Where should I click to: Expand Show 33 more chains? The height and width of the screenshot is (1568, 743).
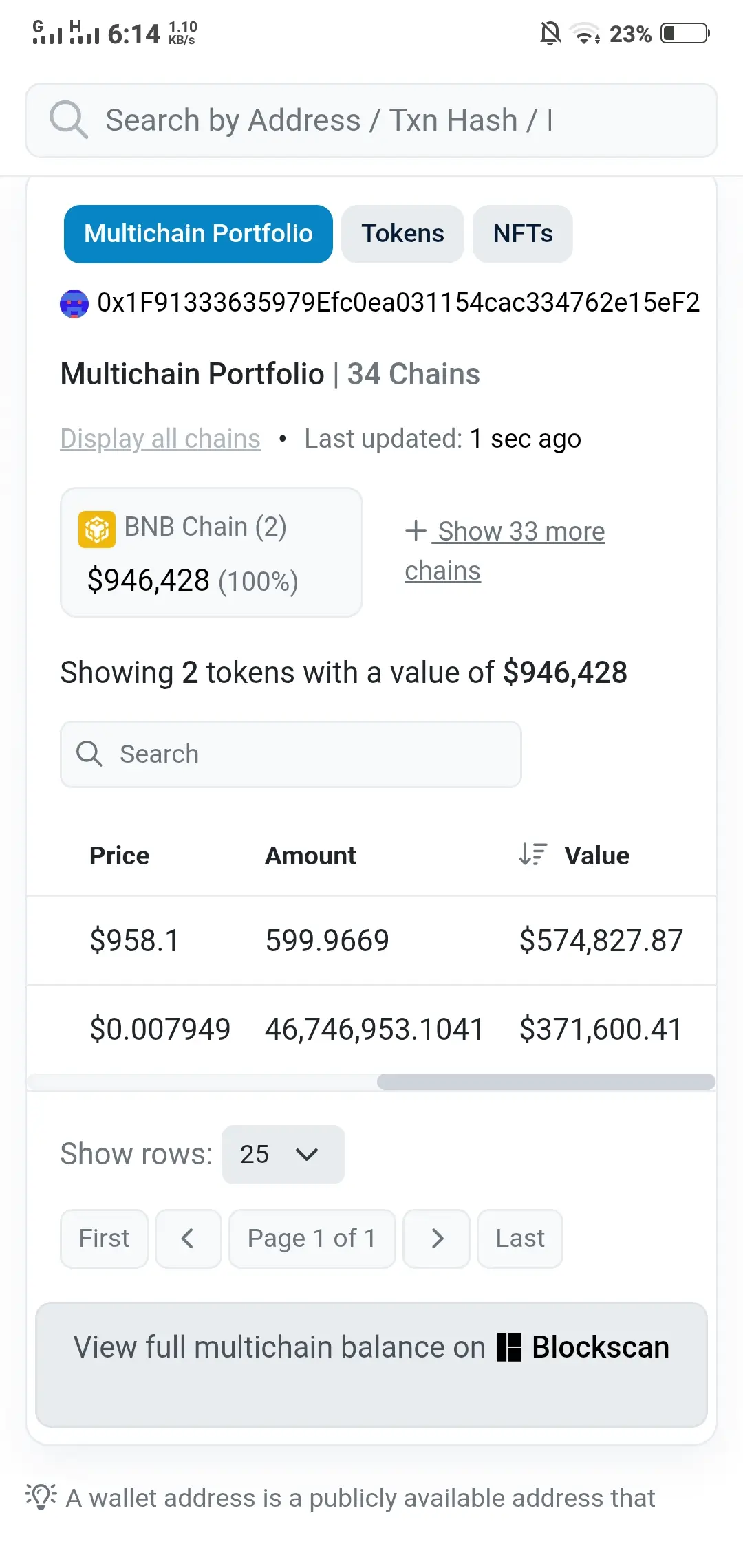point(506,550)
